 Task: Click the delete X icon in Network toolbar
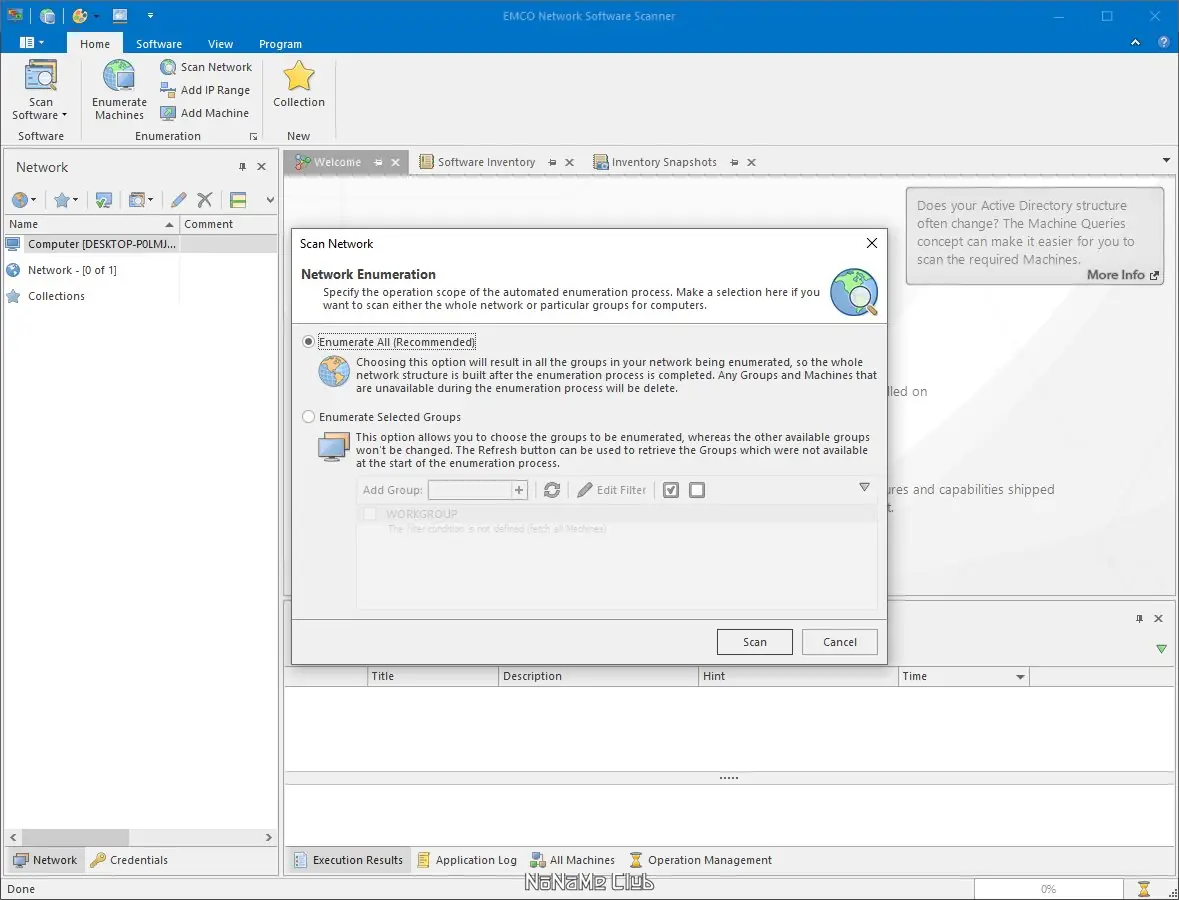click(205, 200)
